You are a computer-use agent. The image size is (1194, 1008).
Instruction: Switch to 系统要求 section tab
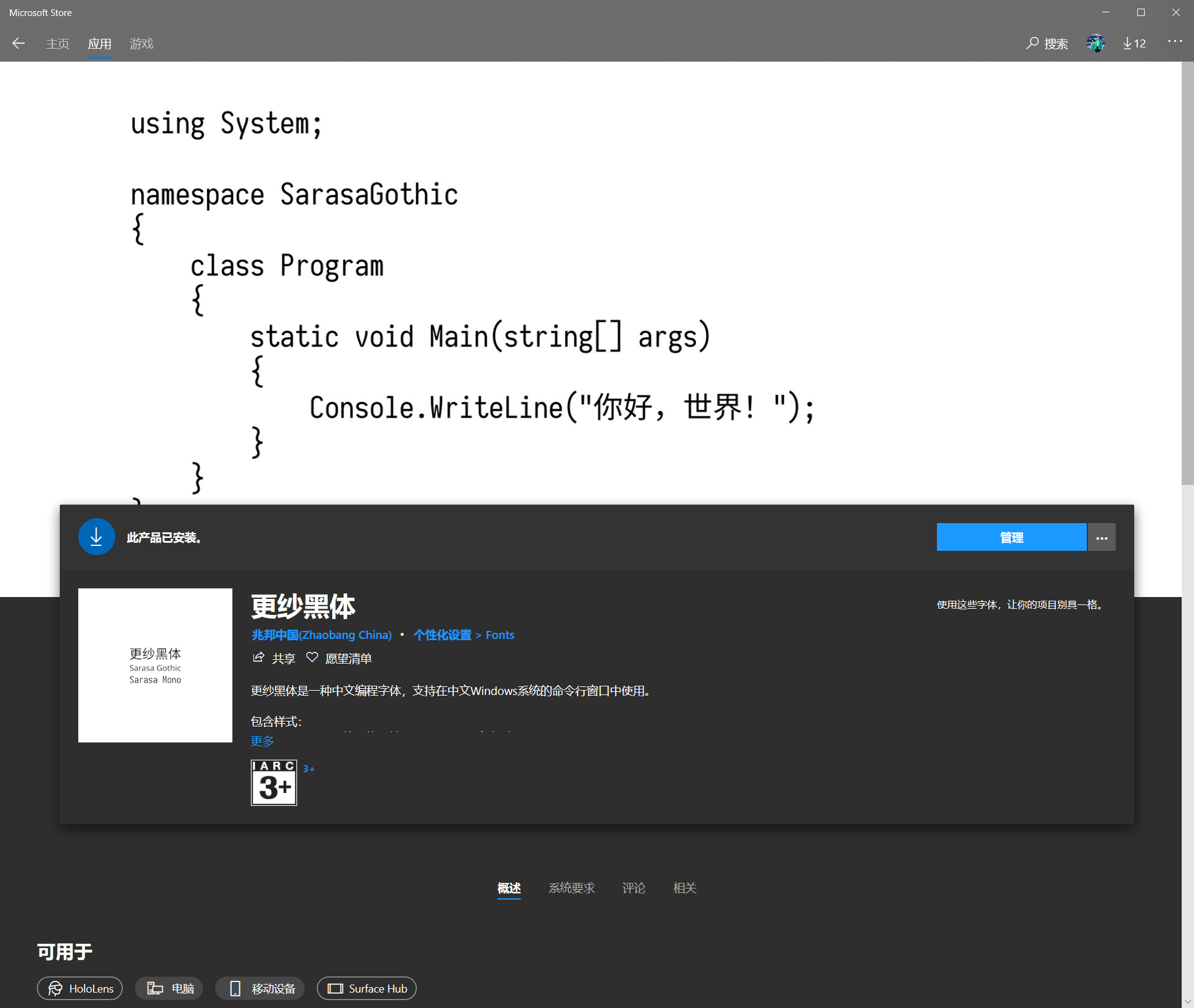click(x=571, y=888)
